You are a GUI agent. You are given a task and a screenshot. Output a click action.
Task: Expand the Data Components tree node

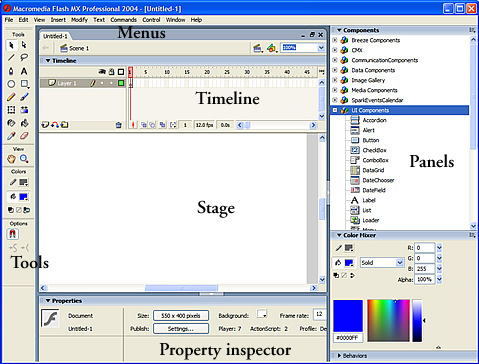tap(335, 70)
